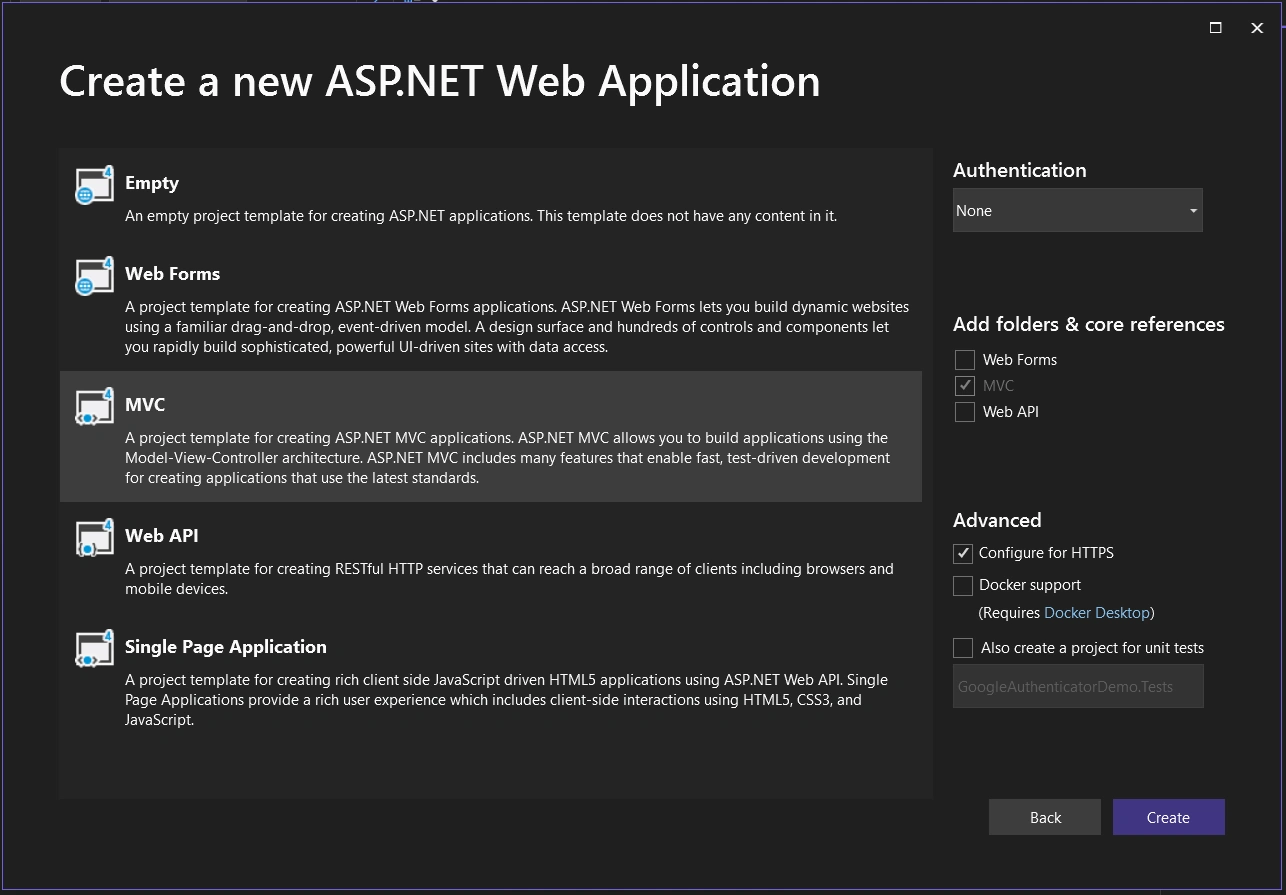Toggle the MVC core reference checkbox
1286x895 pixels.
[x=964, y=386]
